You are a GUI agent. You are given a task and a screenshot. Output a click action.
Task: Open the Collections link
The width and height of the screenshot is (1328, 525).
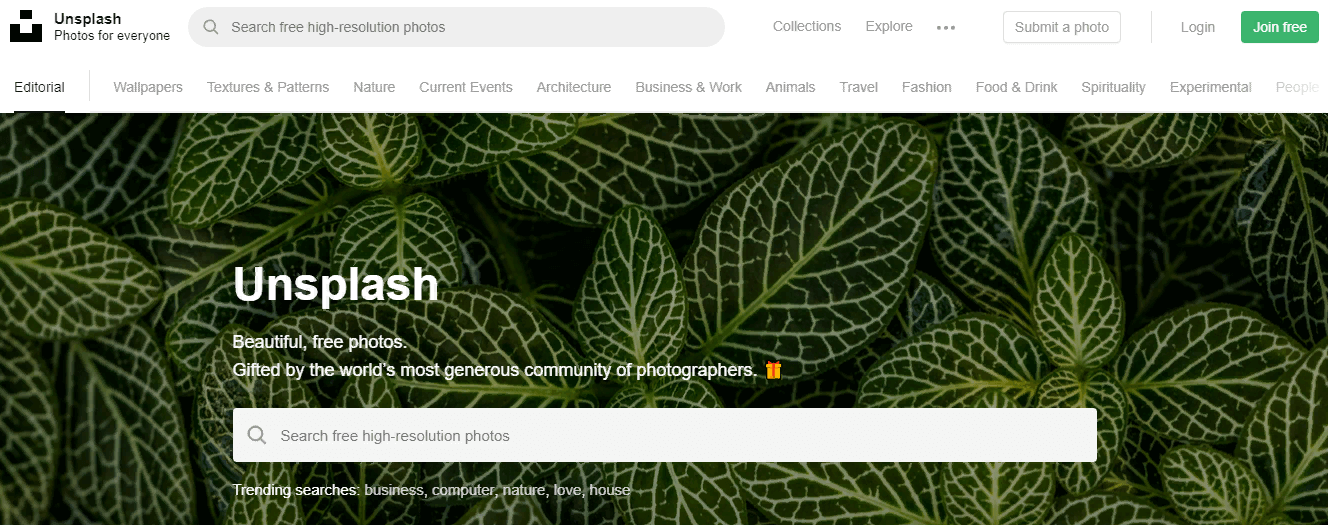tap(807, 26)
